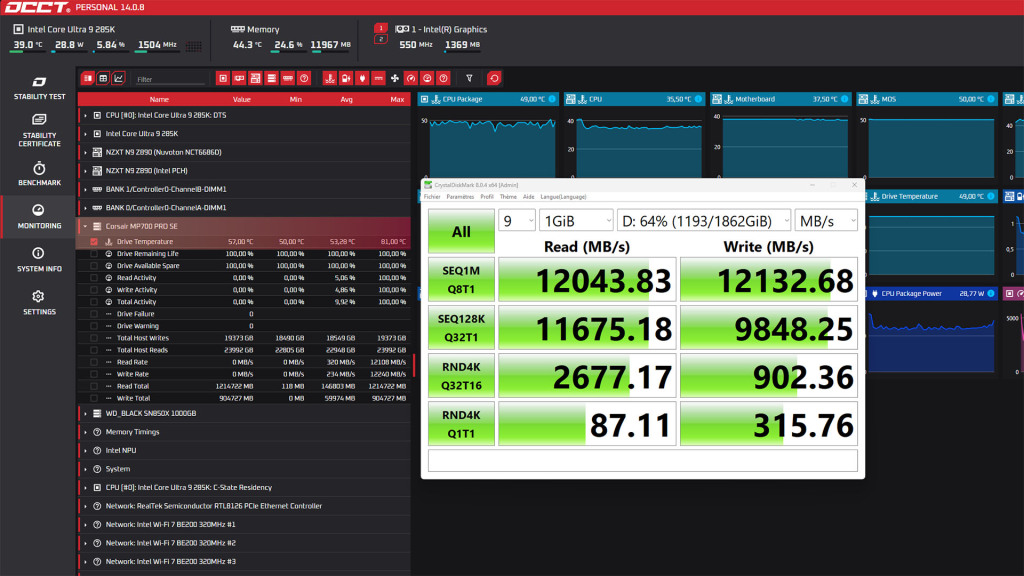
Task: Run the SEQ128K Q32T1 test button
Action: (x=461, y=328)
